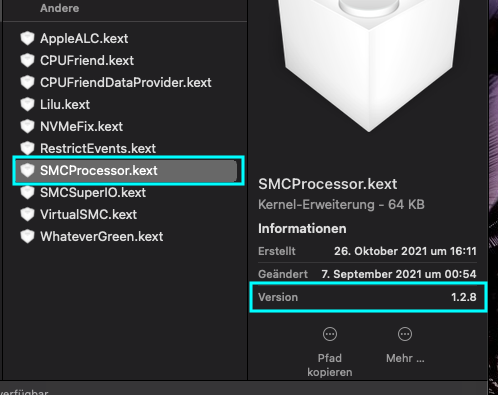Click the Pfad kopieren ellipsis icon
This screenshot has width=498, height=395.
point(330,334)
